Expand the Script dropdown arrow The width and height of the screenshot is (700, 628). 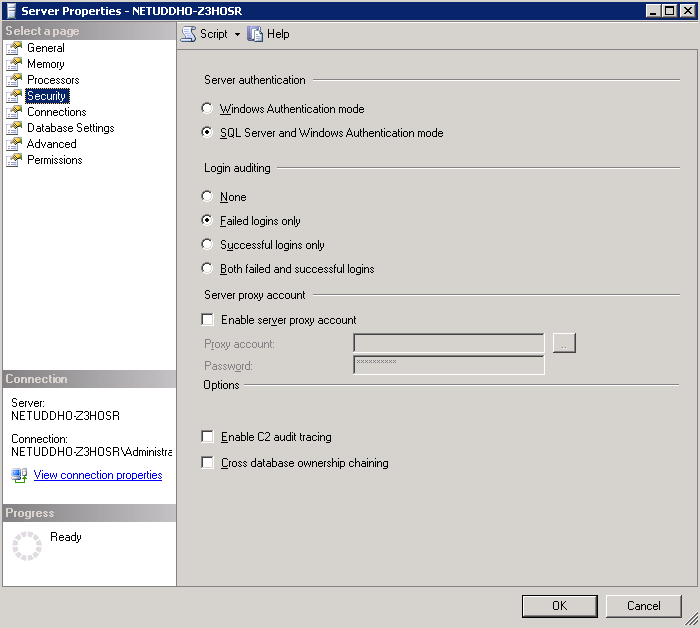[237, 34]
